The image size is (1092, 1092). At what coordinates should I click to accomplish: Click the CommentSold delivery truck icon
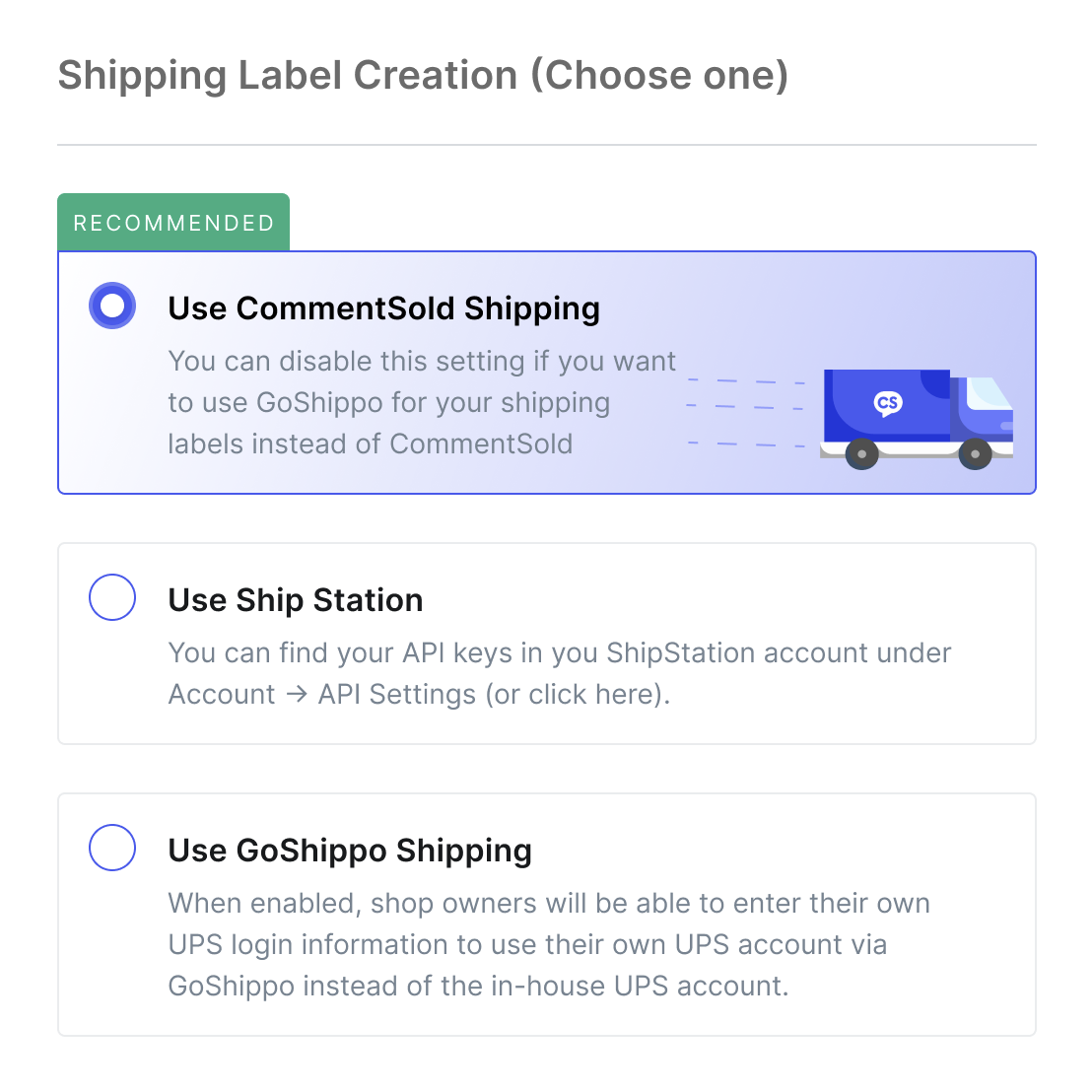tap(917, 419)
